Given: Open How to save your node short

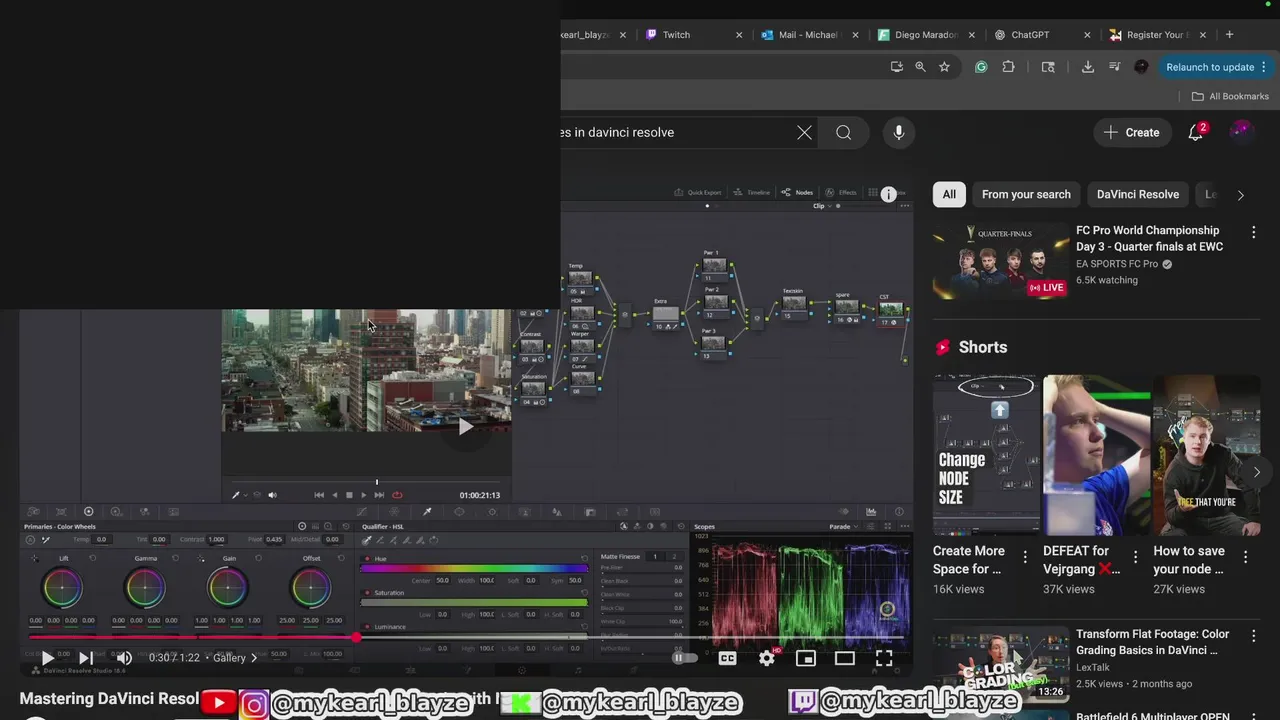Looking at the screenshot, I should point(1206,455).
